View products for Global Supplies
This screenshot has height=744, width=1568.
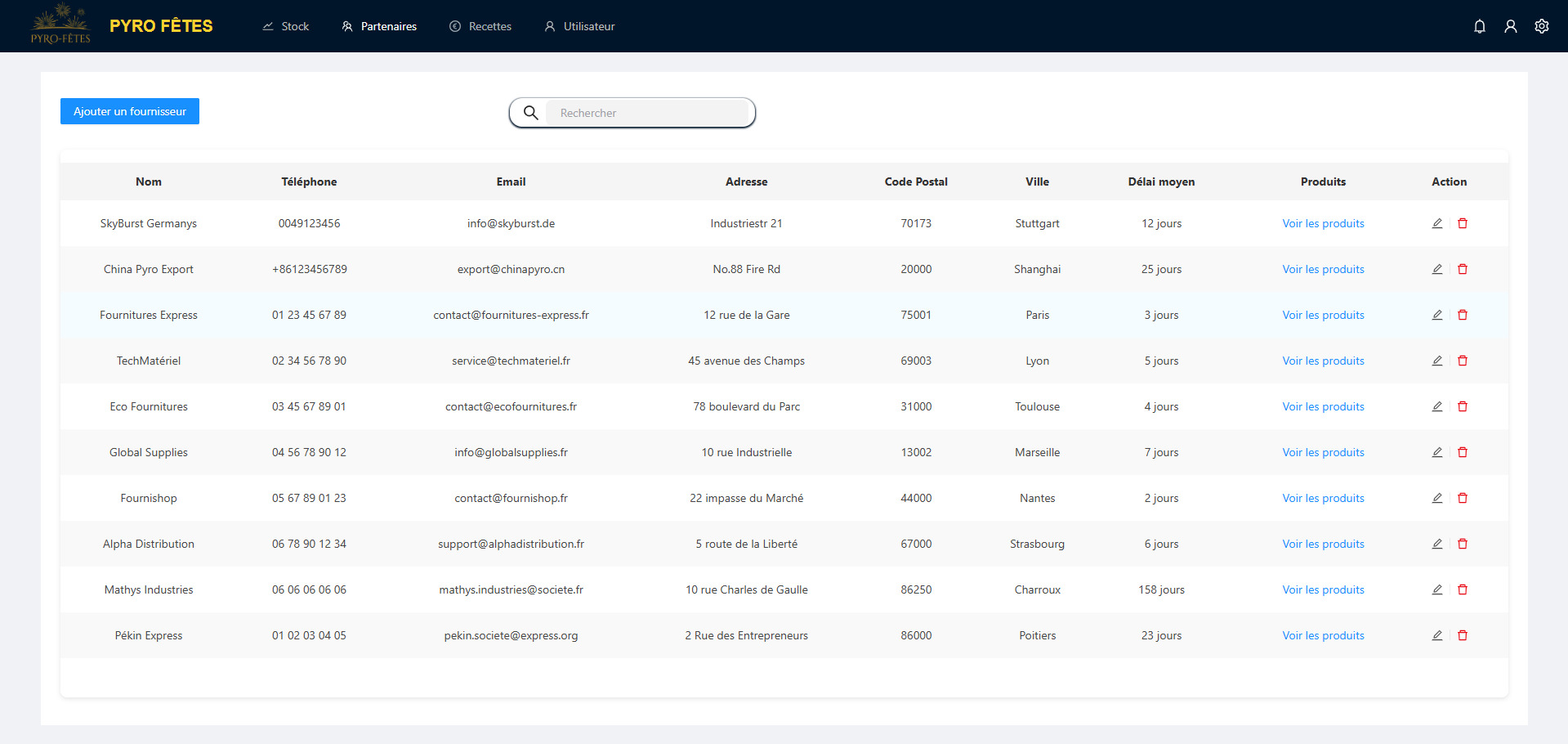click(1323, 452)
